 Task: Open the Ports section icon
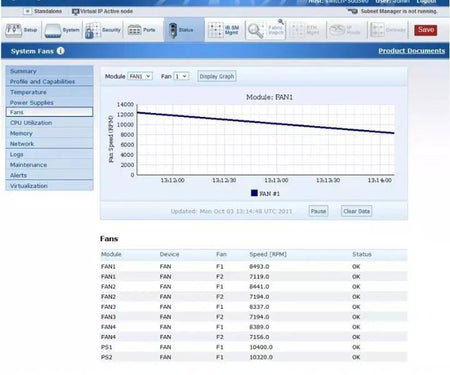[x=134, y=30]
